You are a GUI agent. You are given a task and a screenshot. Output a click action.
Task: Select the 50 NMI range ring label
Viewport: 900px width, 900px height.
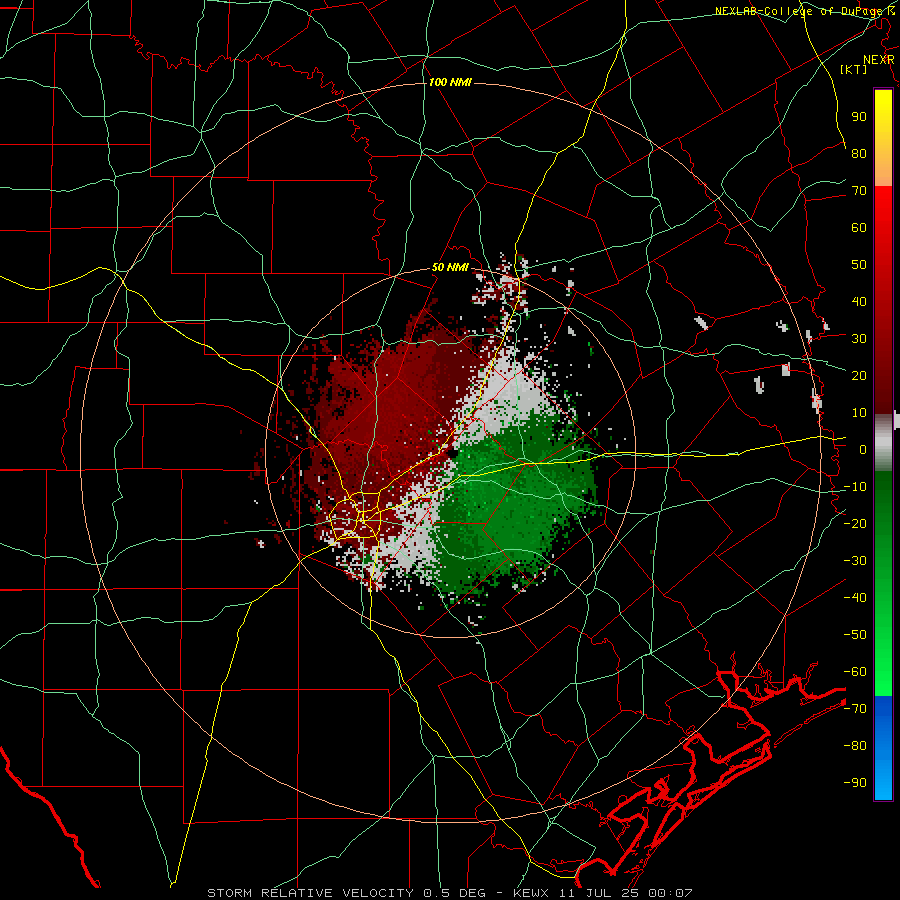click(x=450, y=267)
